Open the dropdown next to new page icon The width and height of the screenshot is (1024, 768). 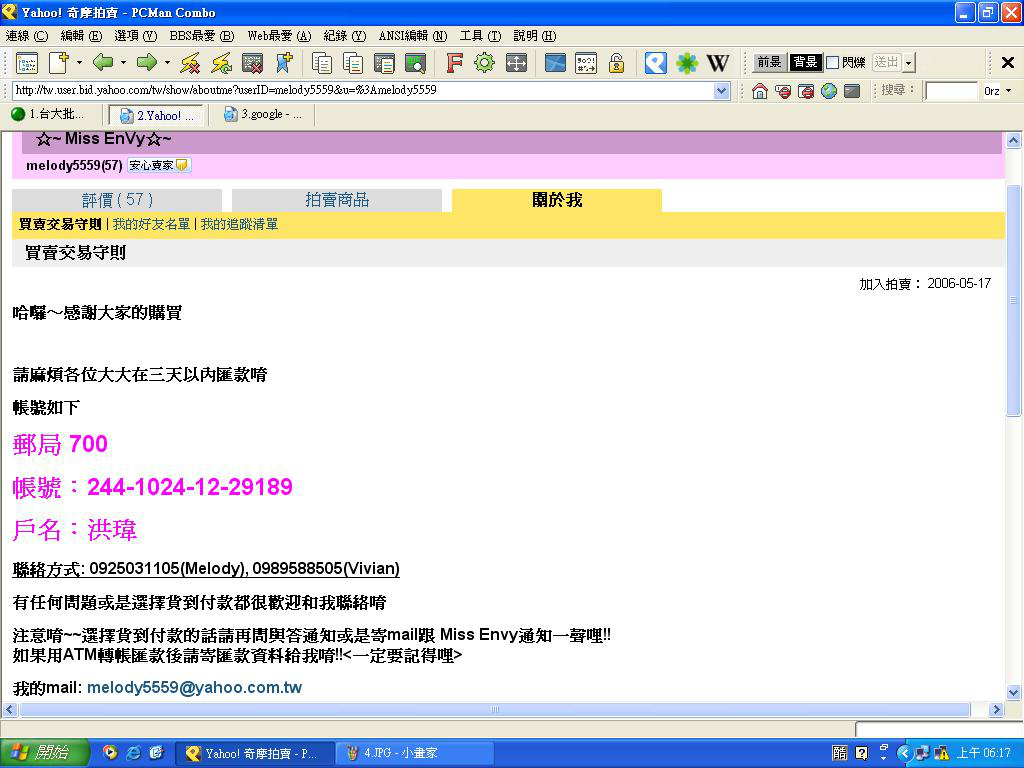[x=80, y=63]
